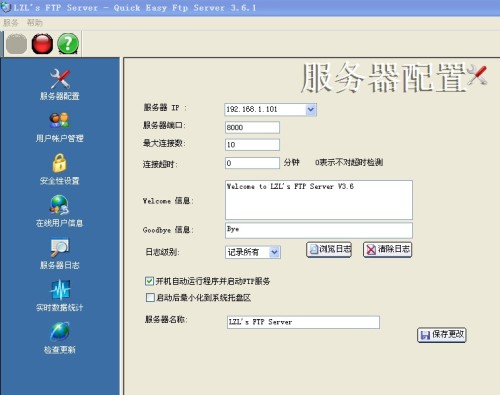Click the green help question icon
The image size is (500, 395).
[68, 44]
